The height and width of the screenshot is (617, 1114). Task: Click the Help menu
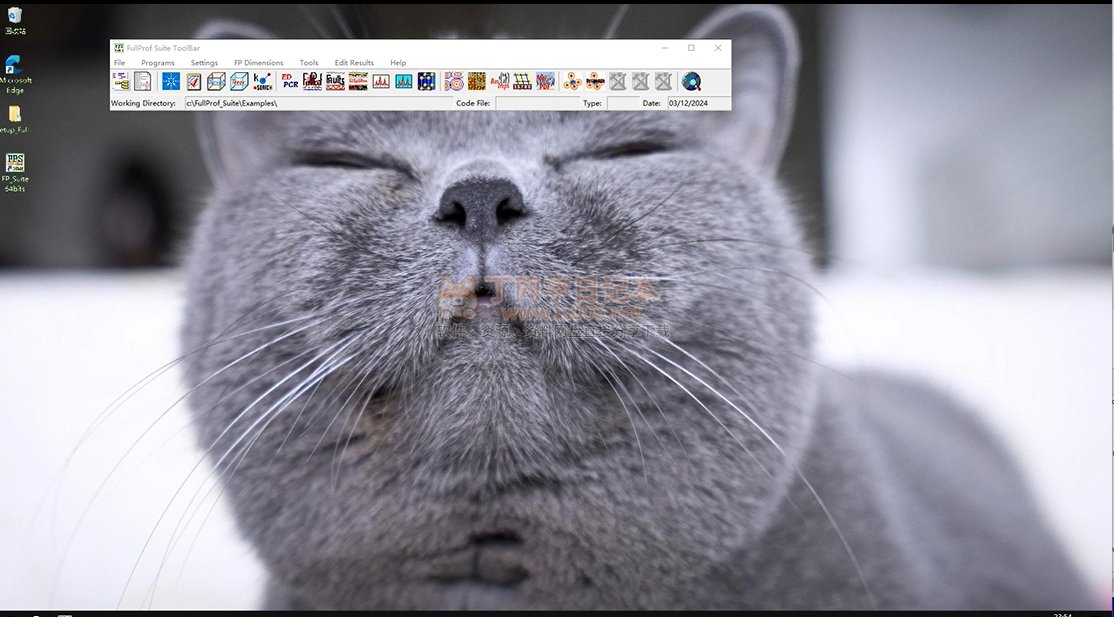[398, 63]
